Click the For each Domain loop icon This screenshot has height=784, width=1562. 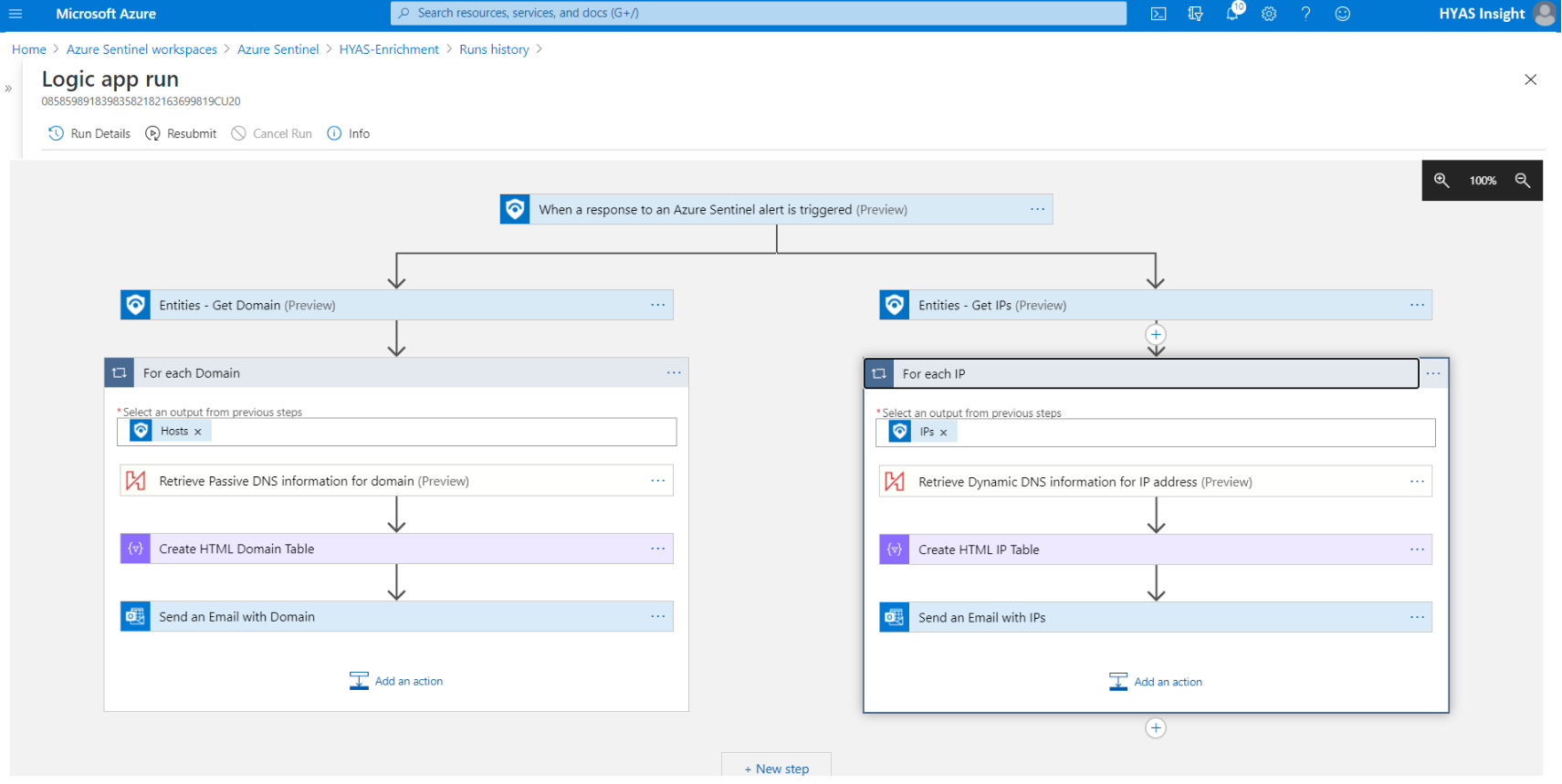pos(119,372)
